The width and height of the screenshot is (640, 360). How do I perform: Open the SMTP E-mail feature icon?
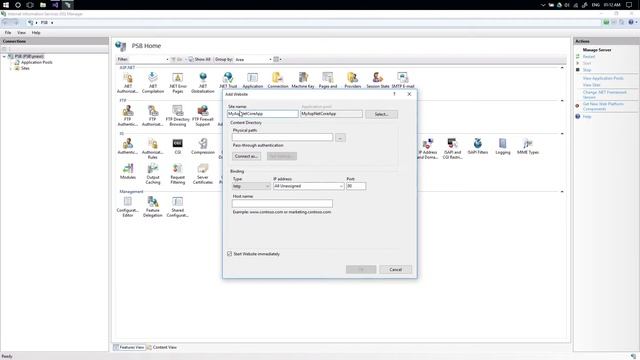click(403, 80)
